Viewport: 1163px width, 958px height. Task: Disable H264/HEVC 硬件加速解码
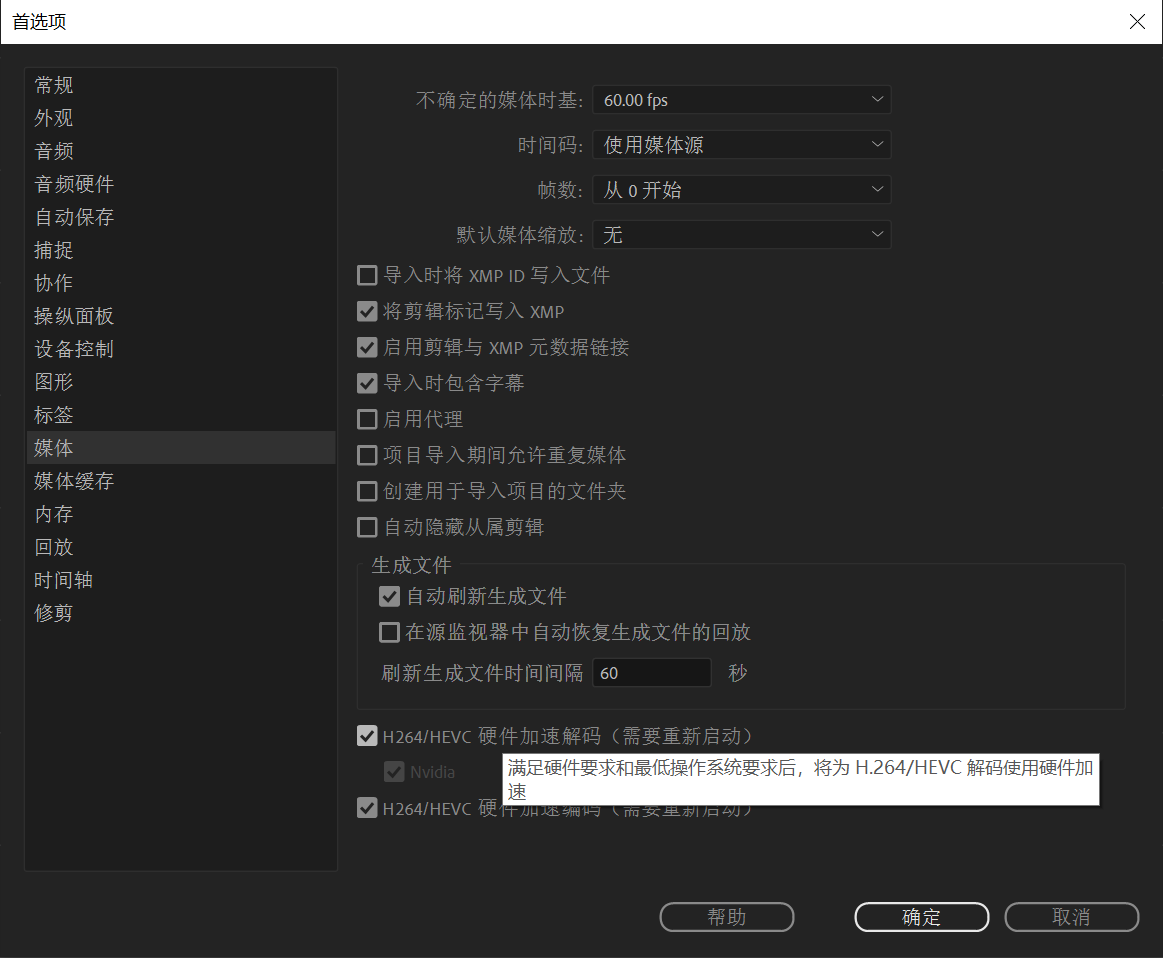(367, 736)
